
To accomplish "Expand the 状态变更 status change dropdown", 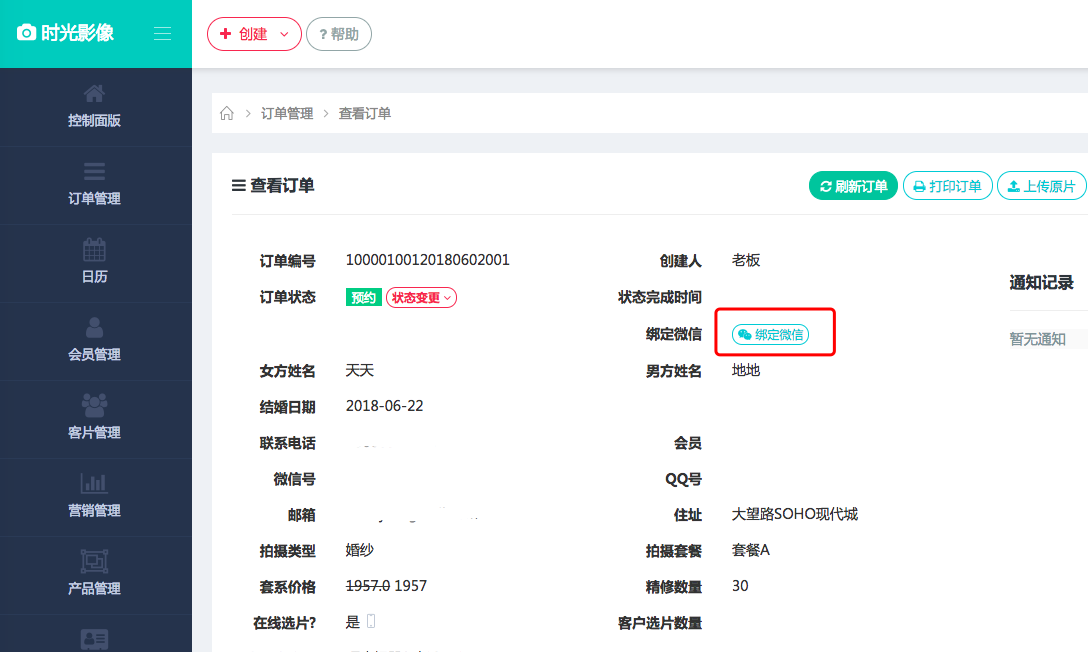I will point(421,297).
